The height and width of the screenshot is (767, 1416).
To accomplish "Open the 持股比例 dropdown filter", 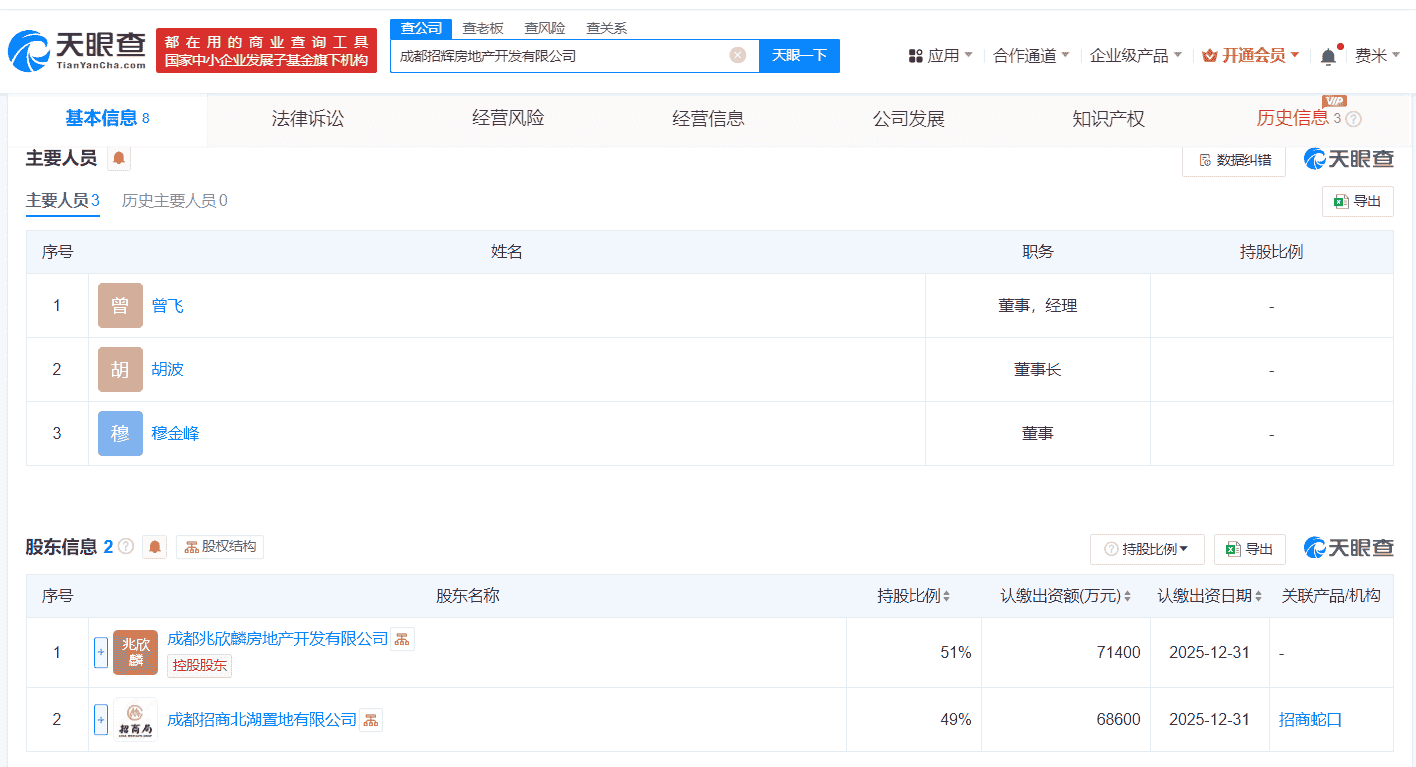I will point(1147,549).
